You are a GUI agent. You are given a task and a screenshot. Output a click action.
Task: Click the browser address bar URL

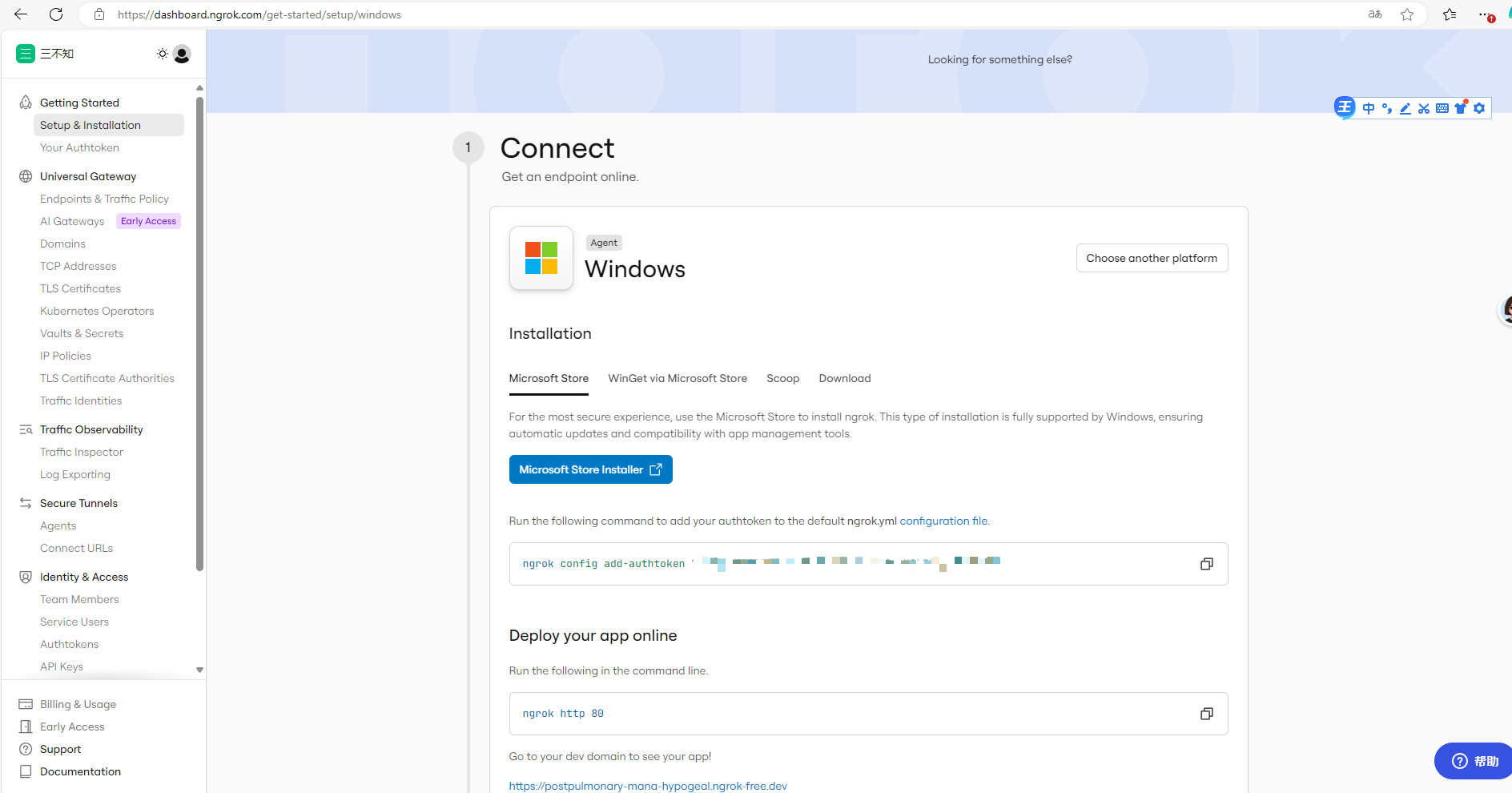tap(259, 14)
